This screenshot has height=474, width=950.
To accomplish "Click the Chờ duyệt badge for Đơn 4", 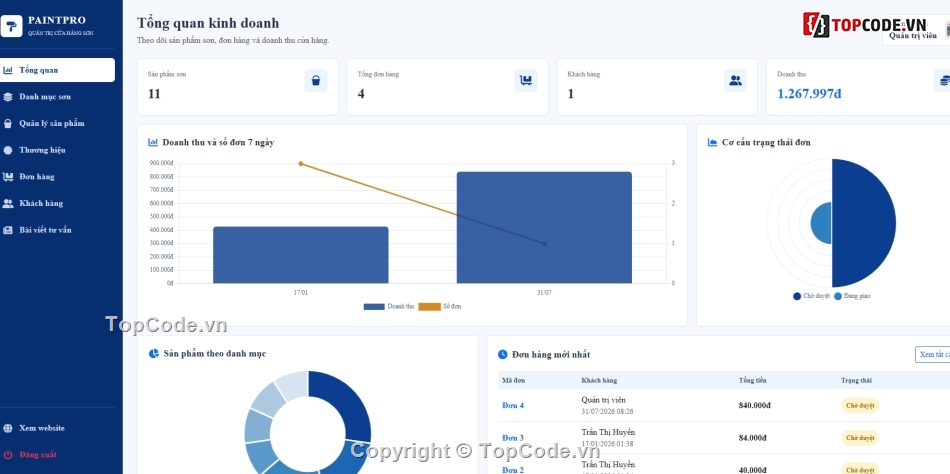I will [x=860, y=406].
